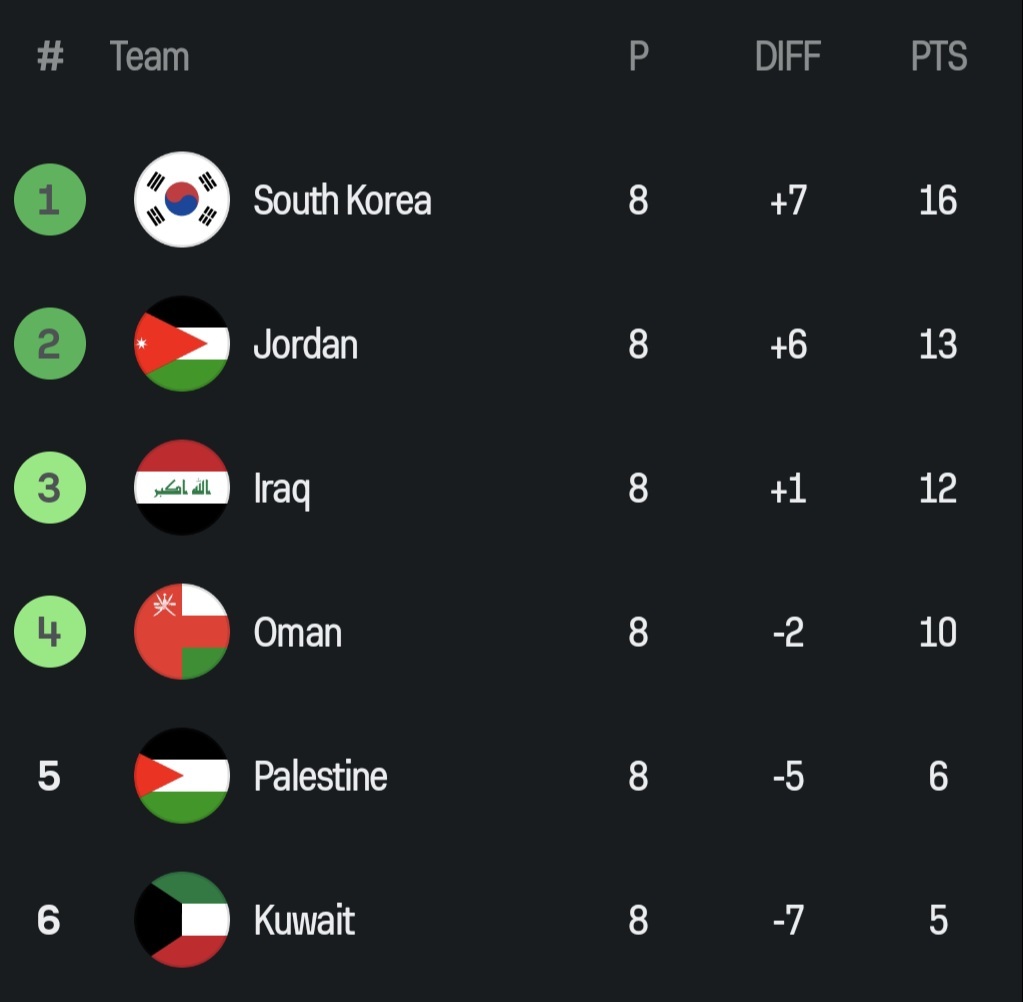Viewport: 1023px width, 1002px height.
Task: Sort by the PTS column header
Action: pyautogui.click(x=939, y=56)
